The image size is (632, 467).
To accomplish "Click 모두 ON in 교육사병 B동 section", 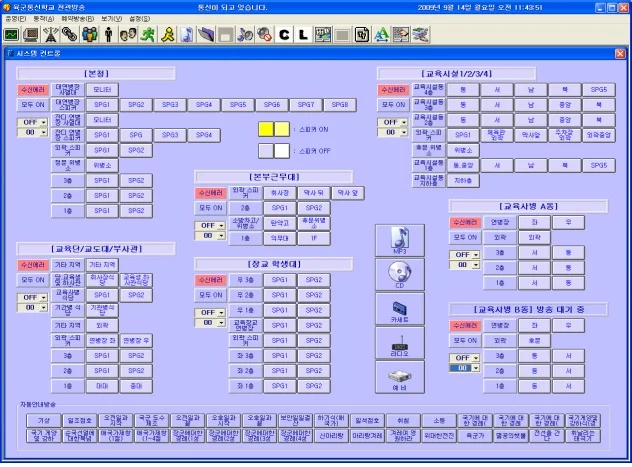I will (465, 341).
